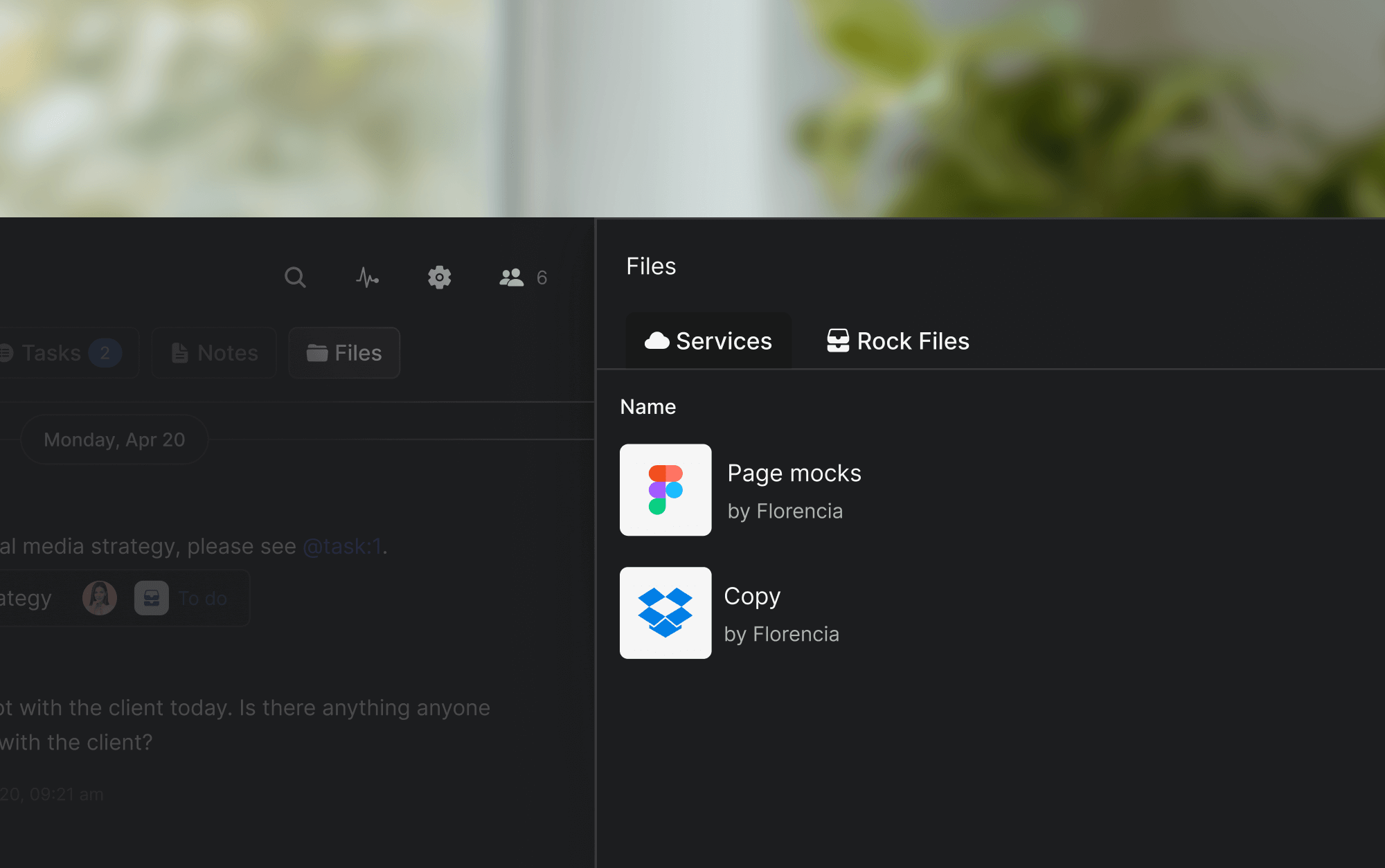The height and width of the screenshot is (868, 1385).
Task: Click the Services cloud icon
Action: (x=656, y=341)
